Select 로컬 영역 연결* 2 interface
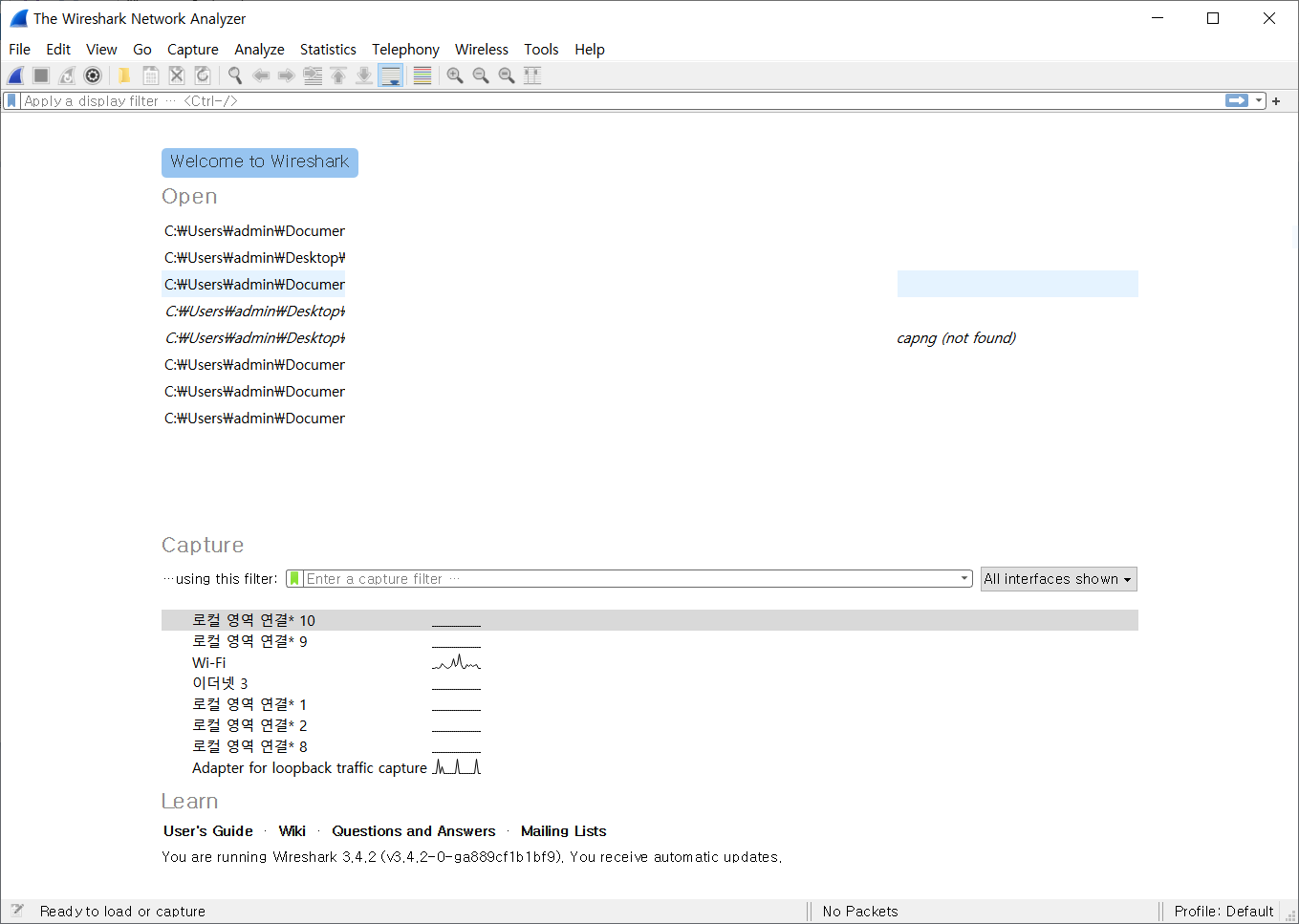This screenshot has width=1299, height=924. click(x=650, y=725)
